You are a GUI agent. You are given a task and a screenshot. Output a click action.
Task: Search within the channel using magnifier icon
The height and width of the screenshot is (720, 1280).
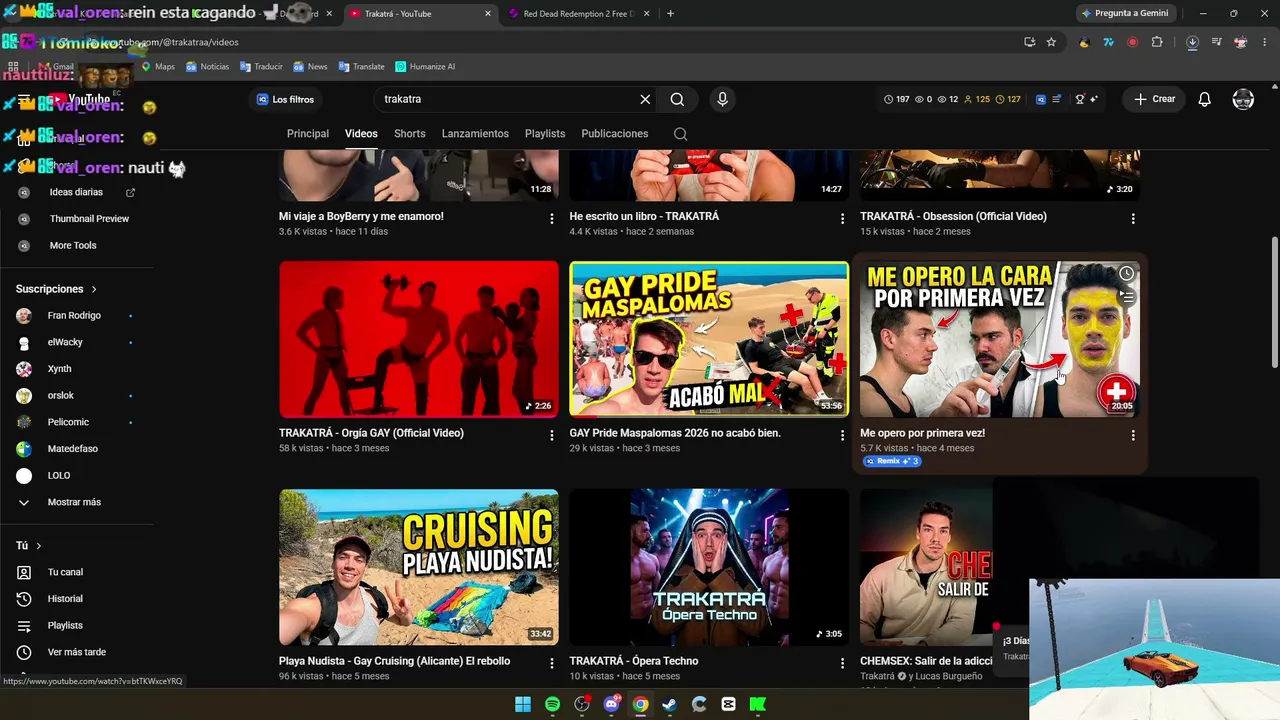pos(680,134)
